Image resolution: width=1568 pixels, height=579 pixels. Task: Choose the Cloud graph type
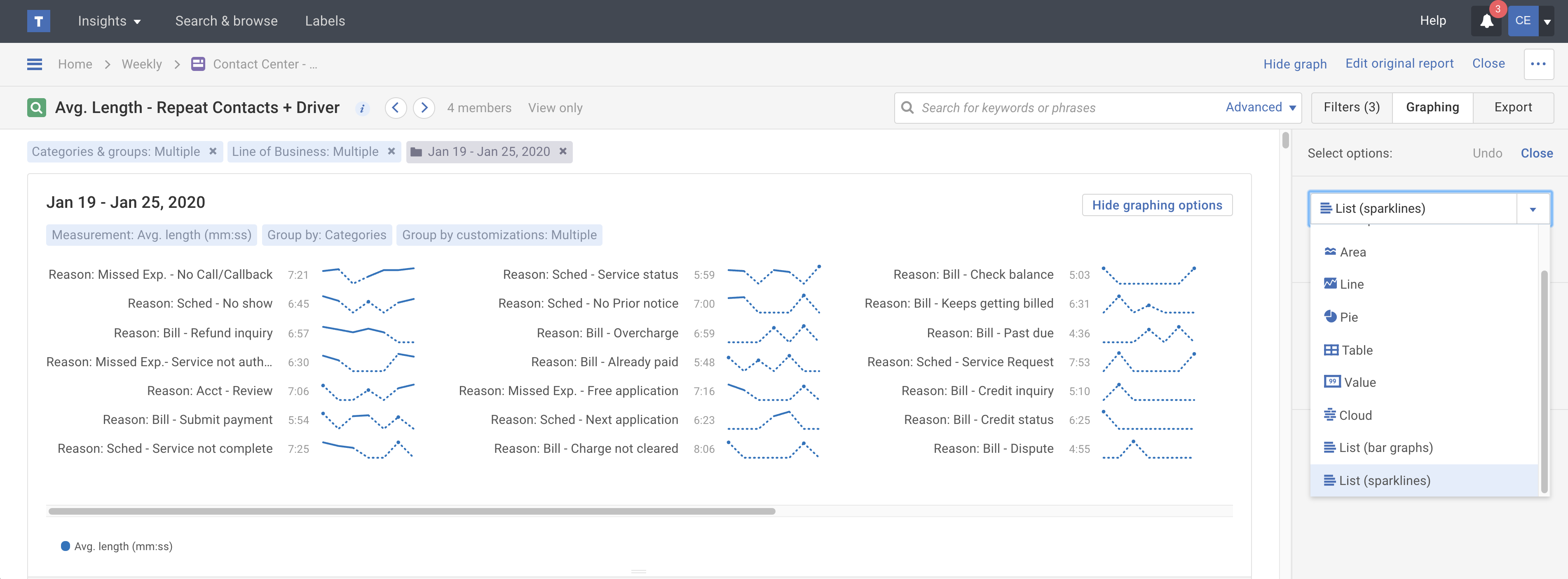1355,415
